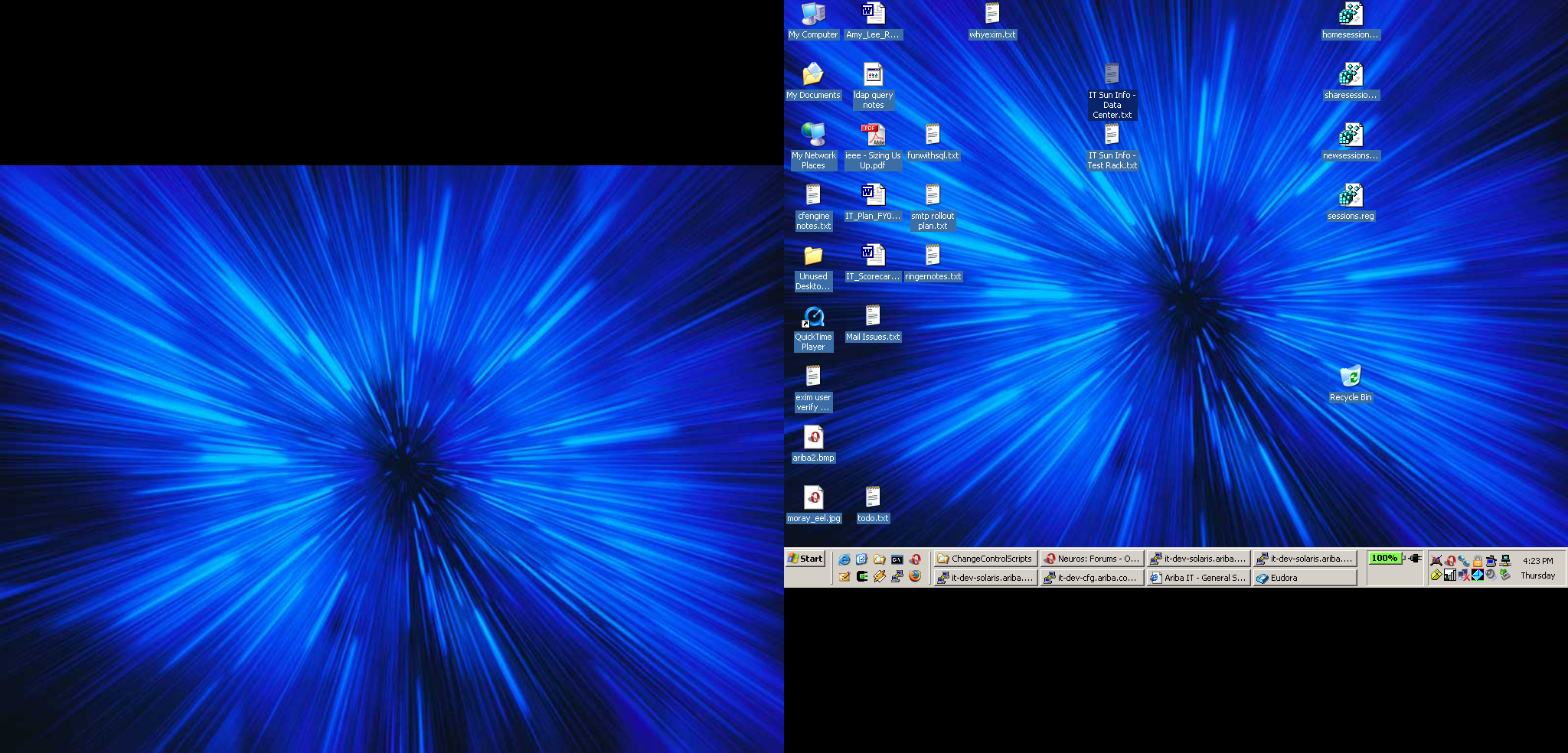Click the disconnected network red X tray icon
Viewport: 1568px width, 753px height.
pos(1464,575)
